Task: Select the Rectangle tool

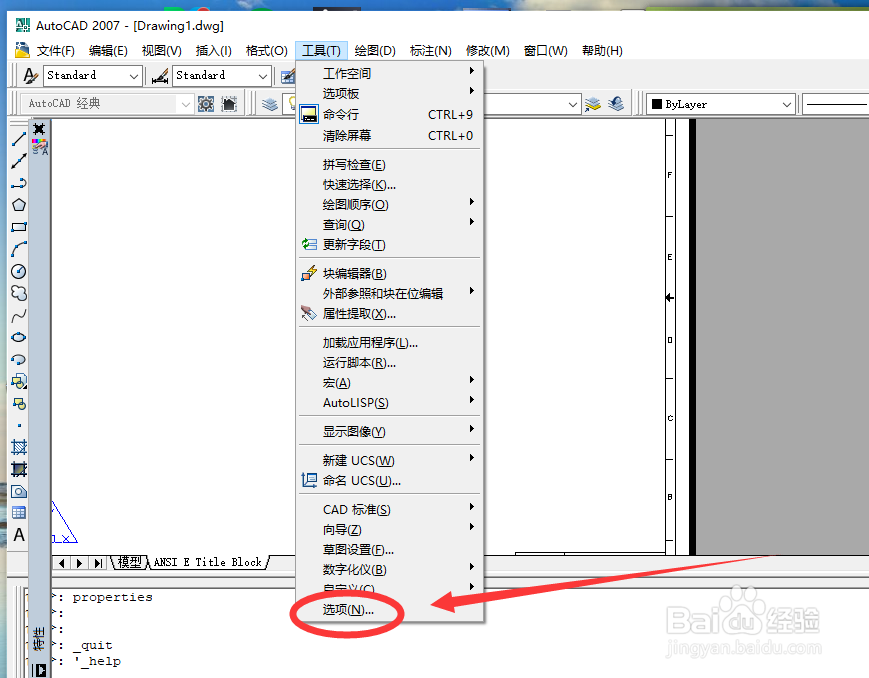Action: coord(19,227)
